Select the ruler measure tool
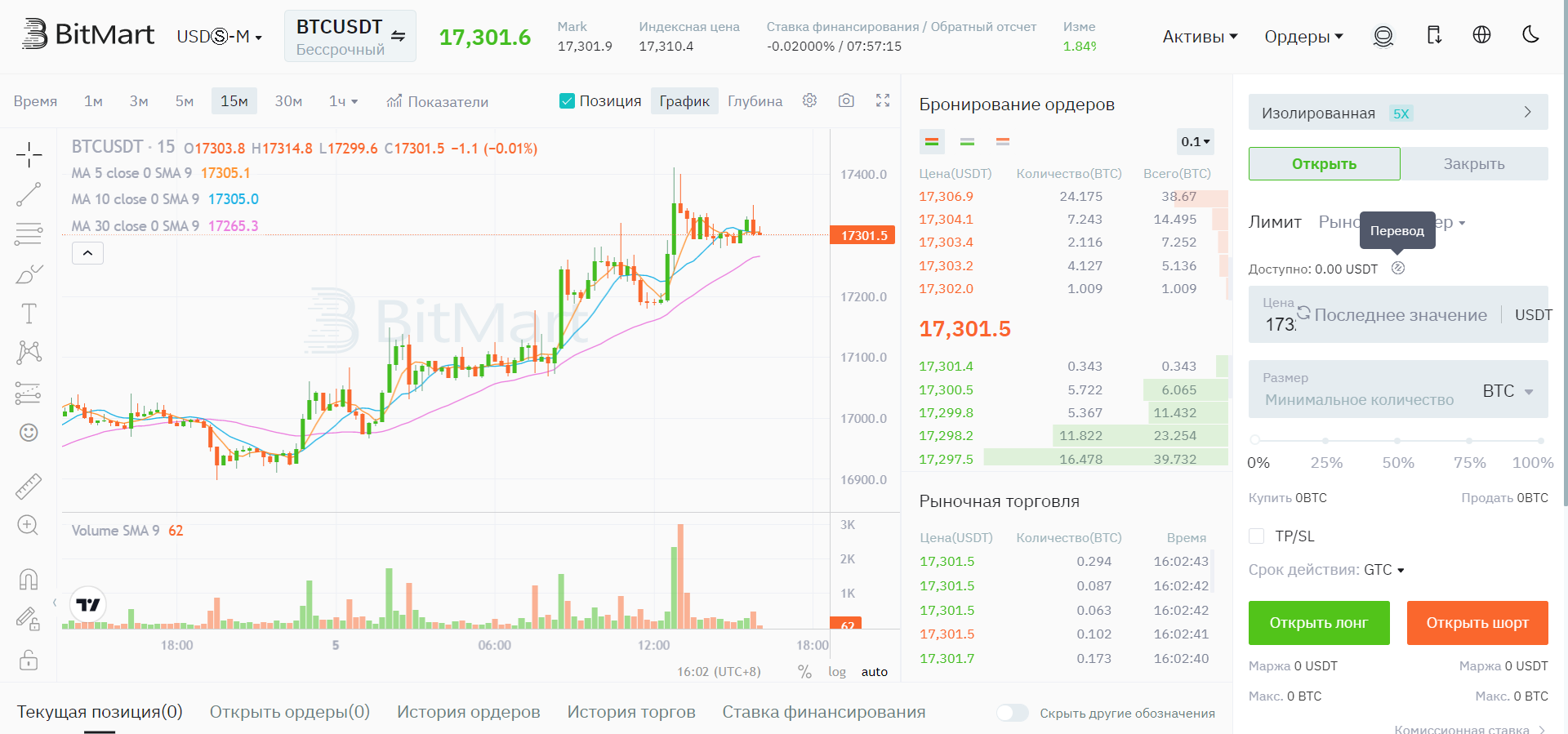Screen dimensions: 1568x734 (29, 486)
